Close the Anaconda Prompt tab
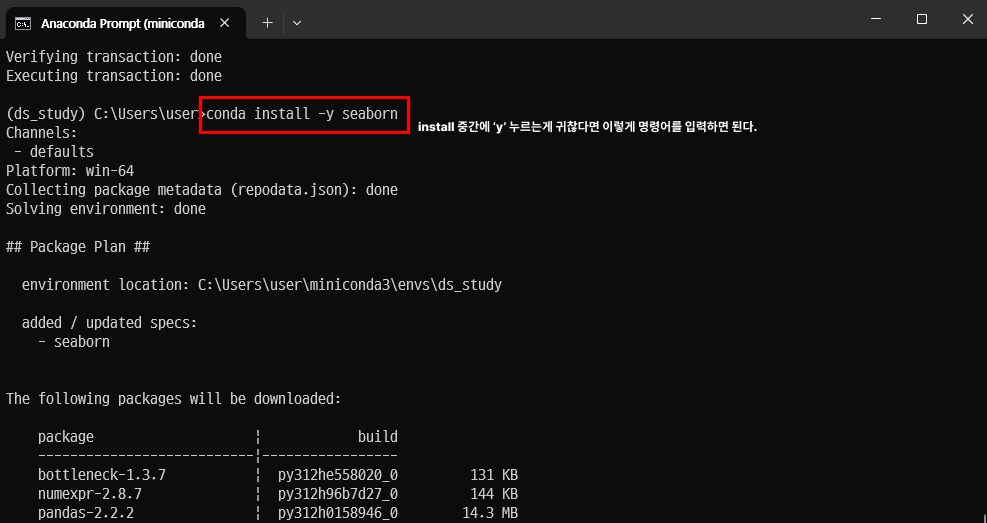 coord(225,23)
